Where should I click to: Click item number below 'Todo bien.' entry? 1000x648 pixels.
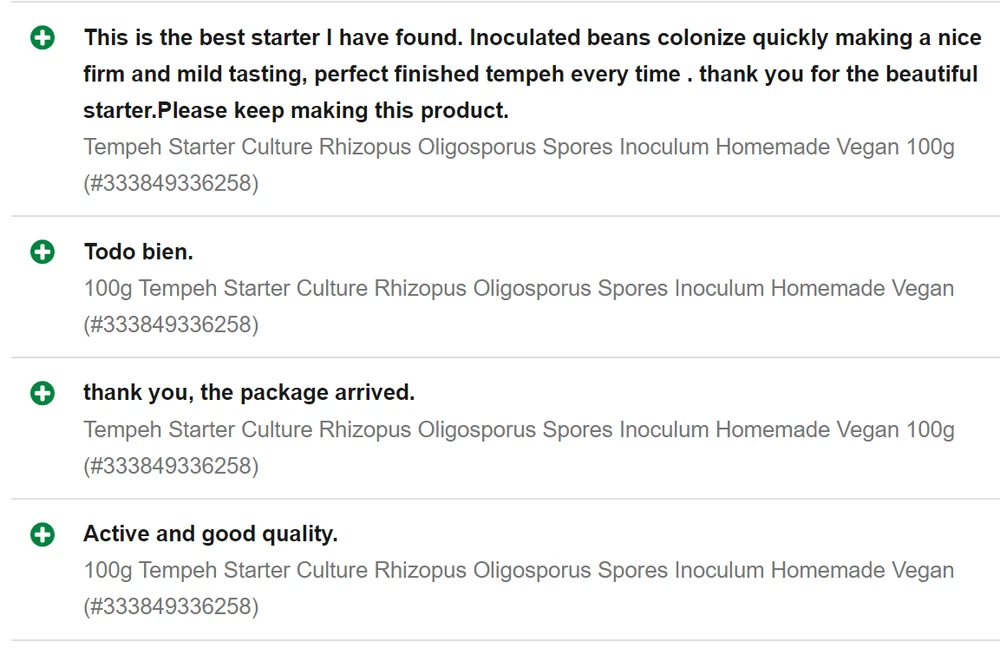(x=171, y=325)
